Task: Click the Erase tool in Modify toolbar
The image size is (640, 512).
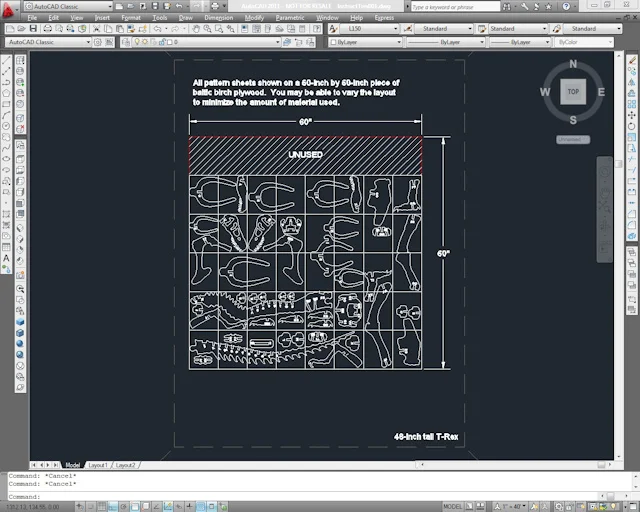Action: point(632,60)
